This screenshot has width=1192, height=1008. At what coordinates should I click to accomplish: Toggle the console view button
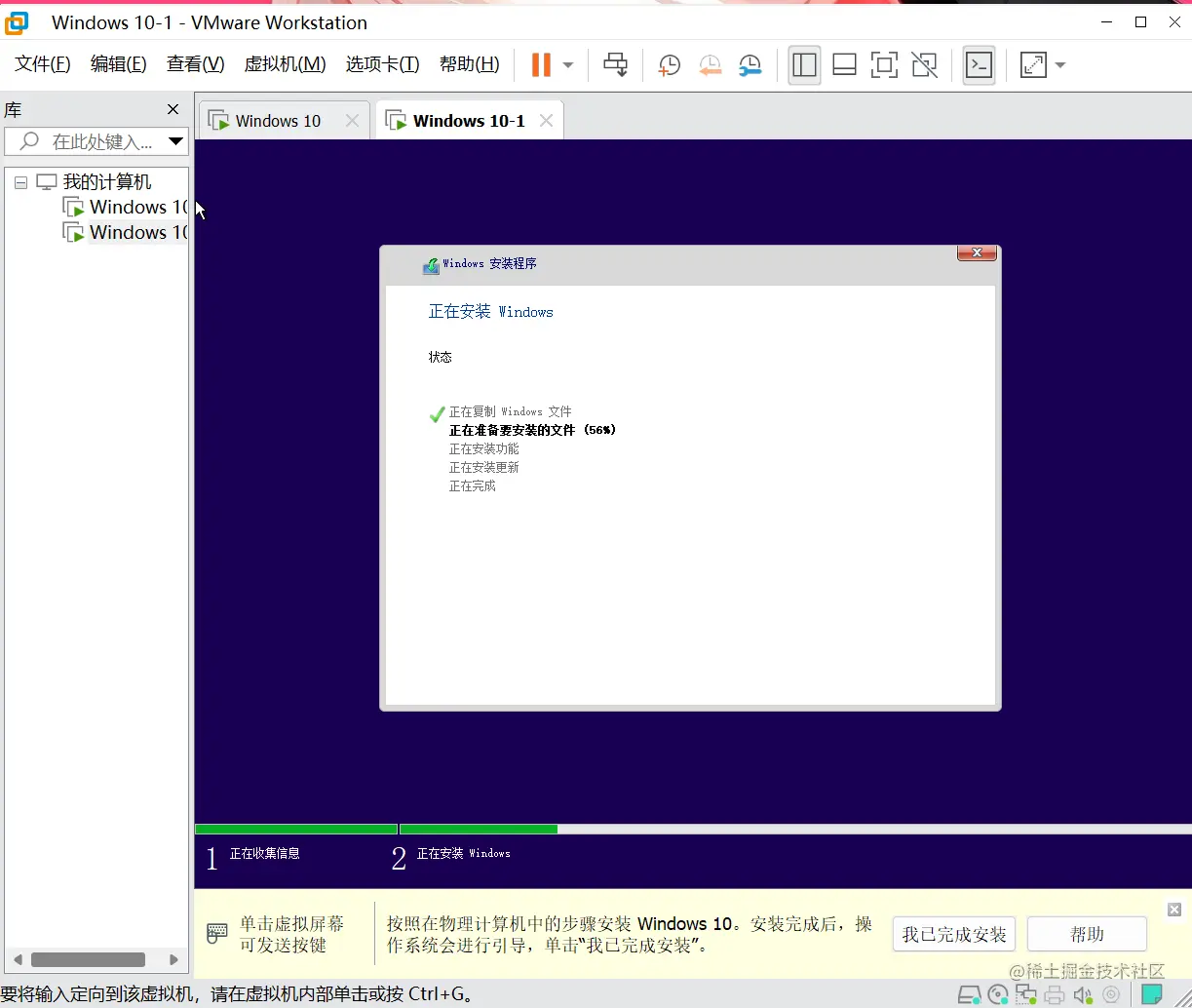click(979, 65)
